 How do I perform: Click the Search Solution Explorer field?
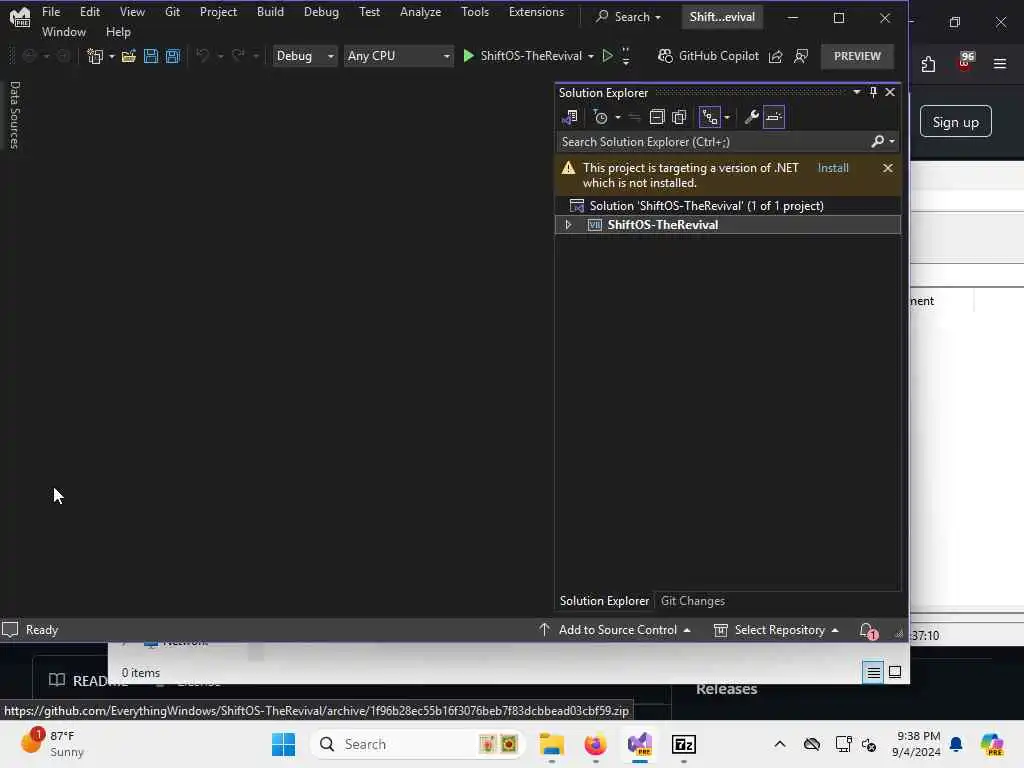712,142
